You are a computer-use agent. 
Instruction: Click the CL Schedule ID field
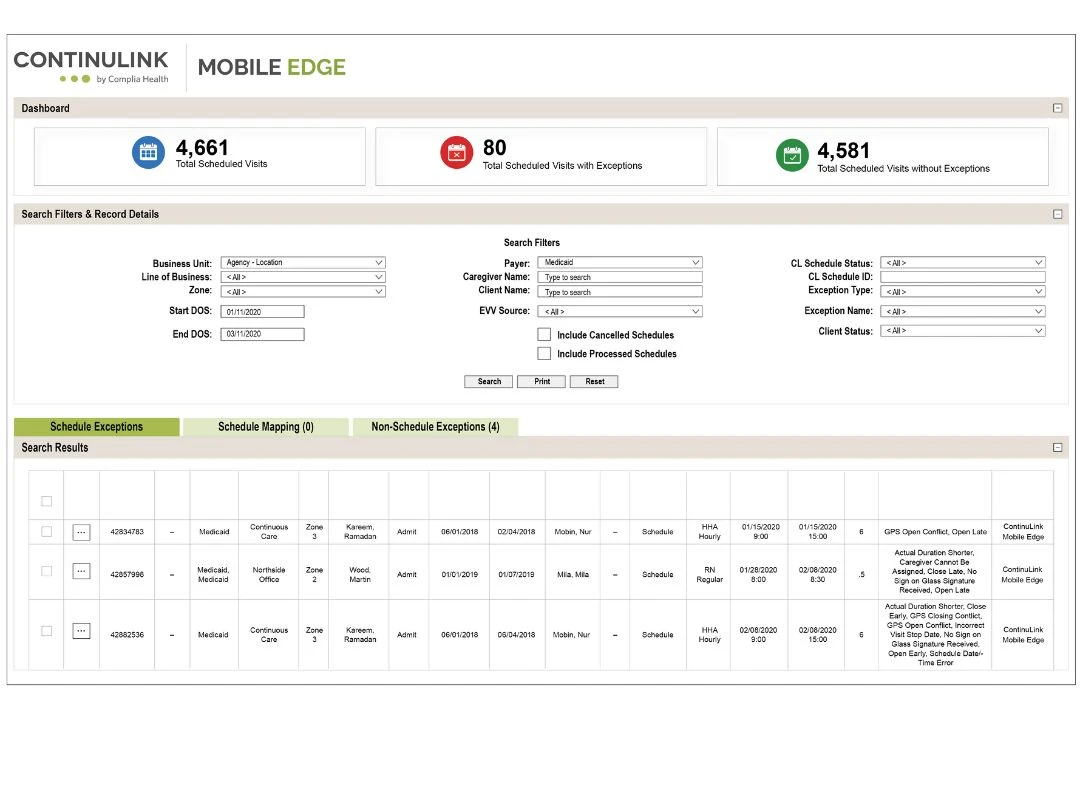[x=963, y=277]
